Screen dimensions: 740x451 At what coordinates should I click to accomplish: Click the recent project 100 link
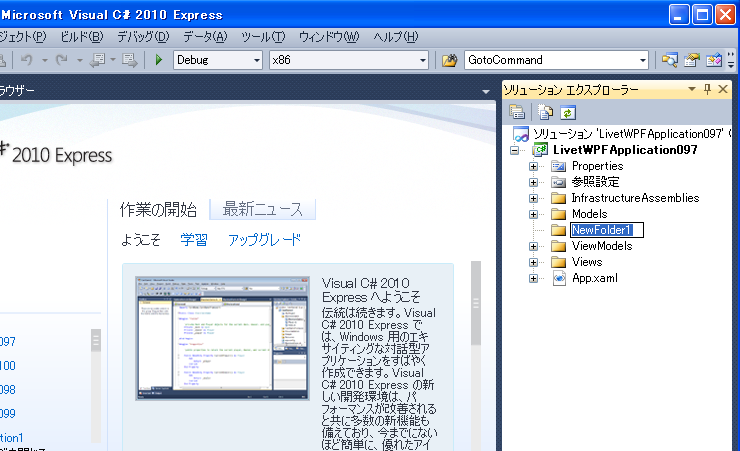(x=8, y=366)
